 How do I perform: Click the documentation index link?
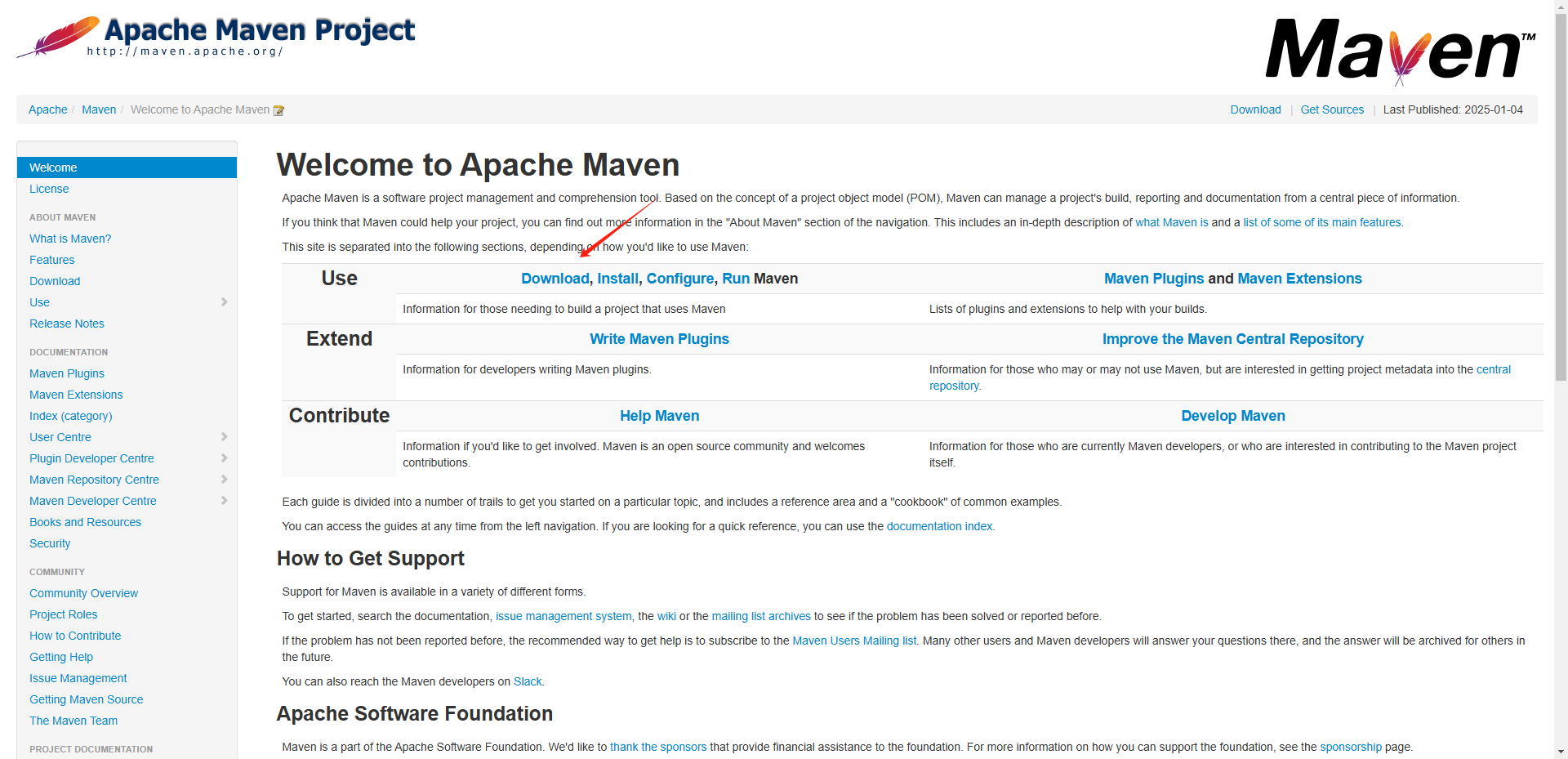[x=939, y=526]
